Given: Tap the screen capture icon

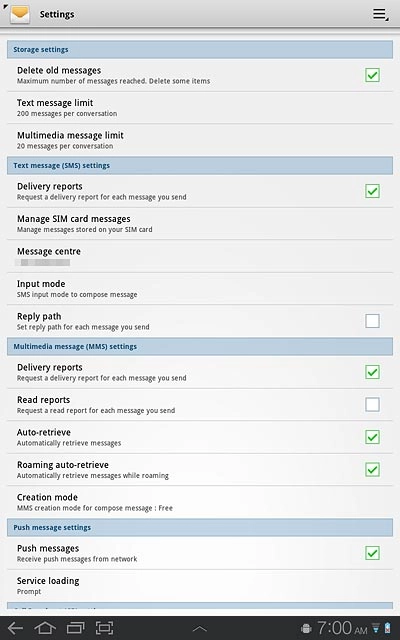Looking at the screenshot, I should 104,628.
